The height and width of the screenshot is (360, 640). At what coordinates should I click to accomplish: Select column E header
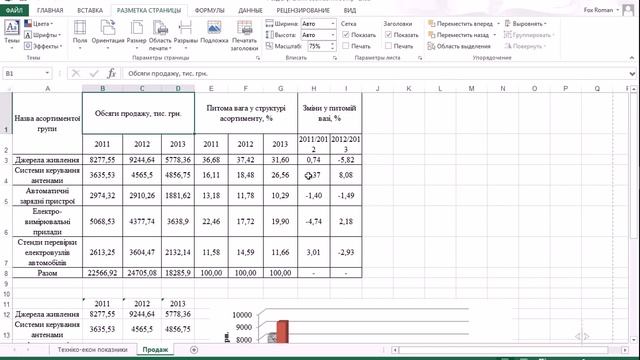click(211, 89)
